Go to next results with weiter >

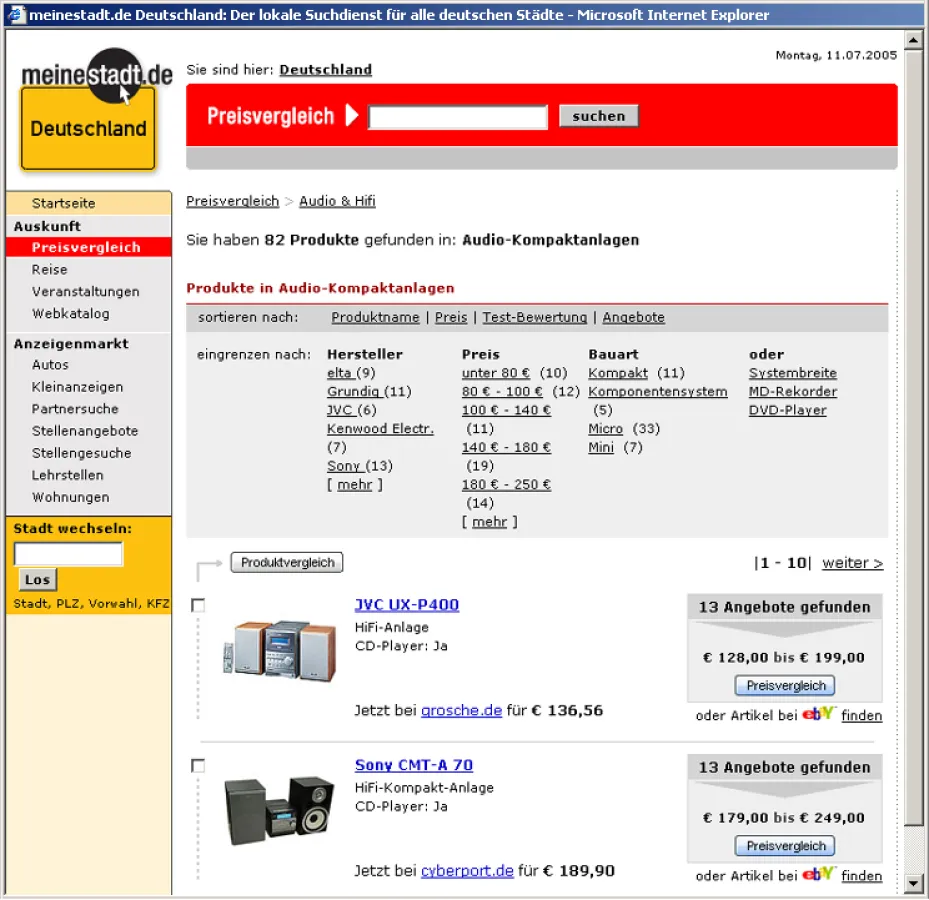852,563
